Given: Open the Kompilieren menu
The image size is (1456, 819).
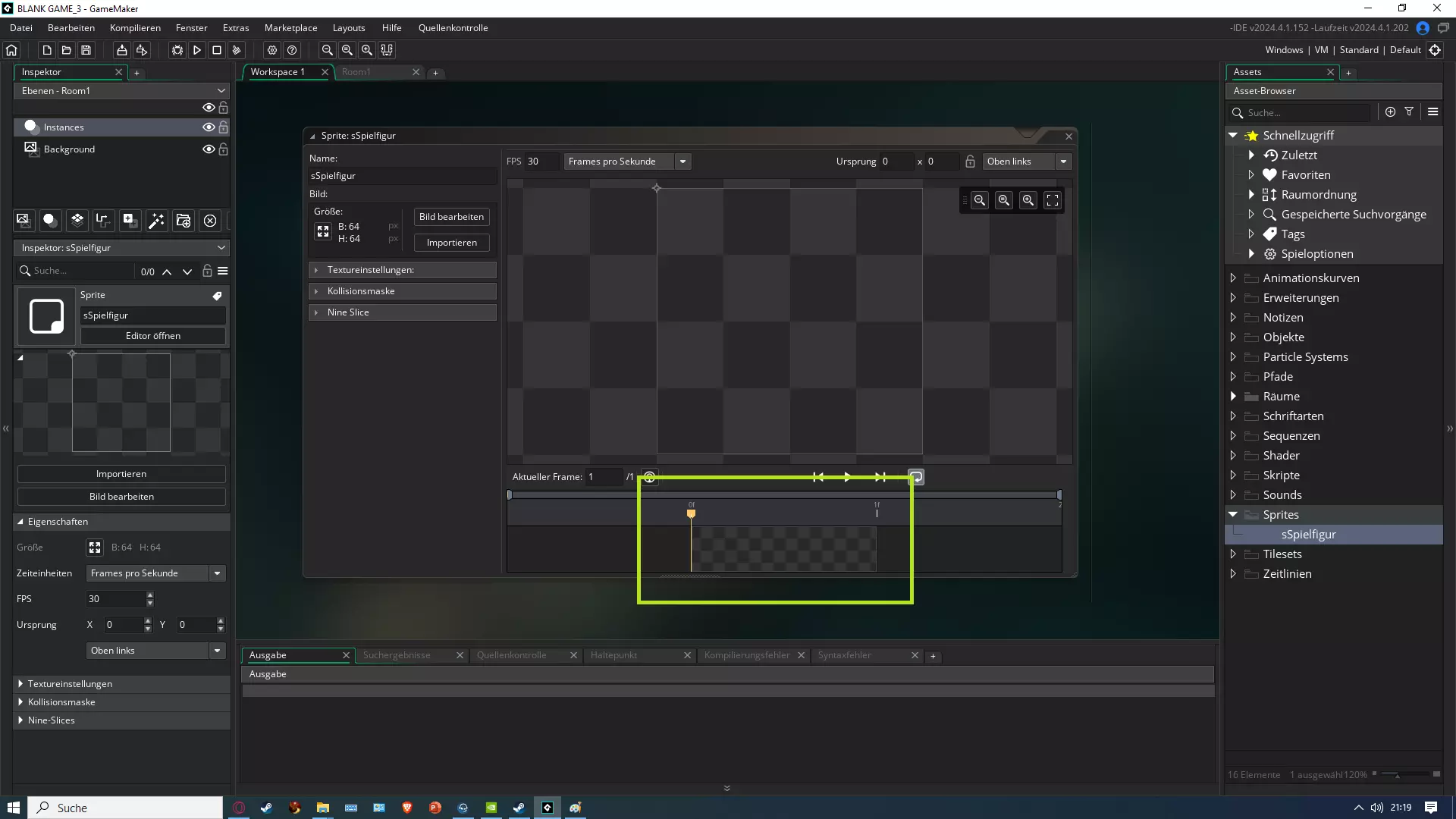Looking at the screenshot, I should 135,28.
